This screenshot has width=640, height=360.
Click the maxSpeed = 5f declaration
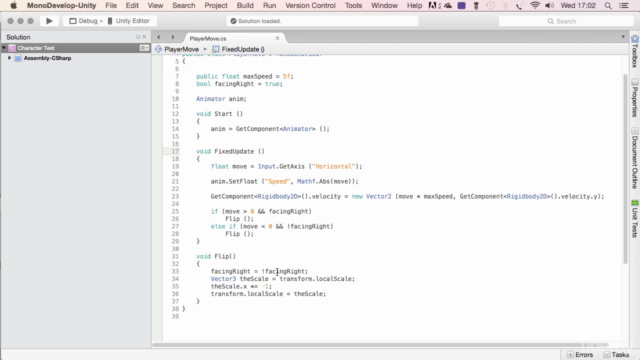[x=244, y=76]
